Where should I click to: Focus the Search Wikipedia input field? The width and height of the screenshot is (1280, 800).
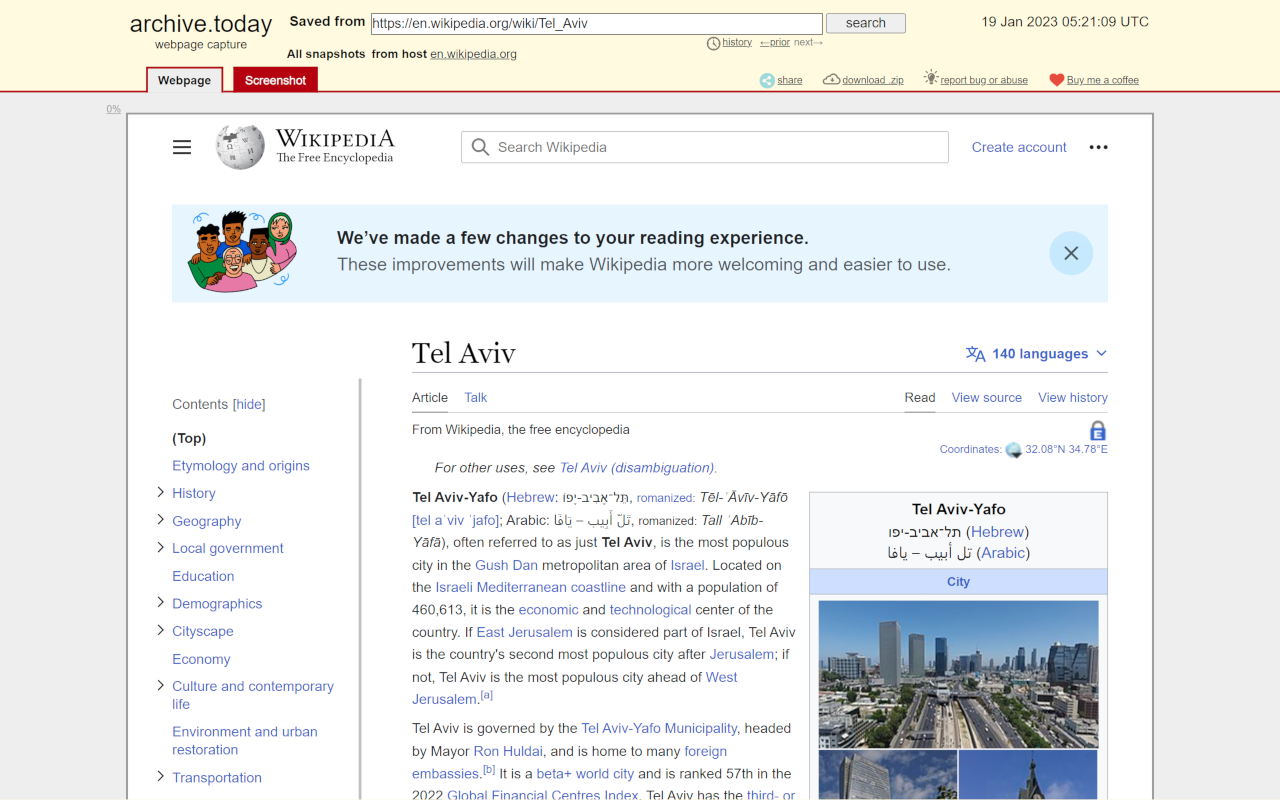pos(705,147)
